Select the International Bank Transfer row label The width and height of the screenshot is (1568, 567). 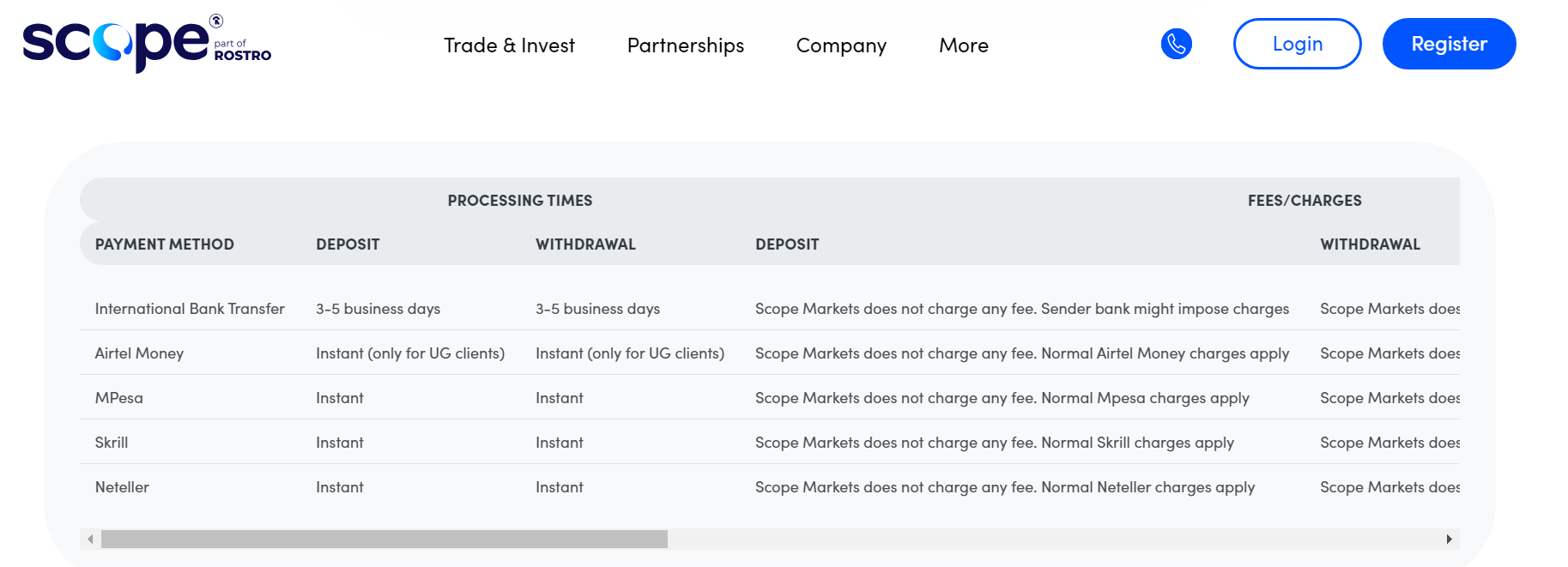coord(190,309)
